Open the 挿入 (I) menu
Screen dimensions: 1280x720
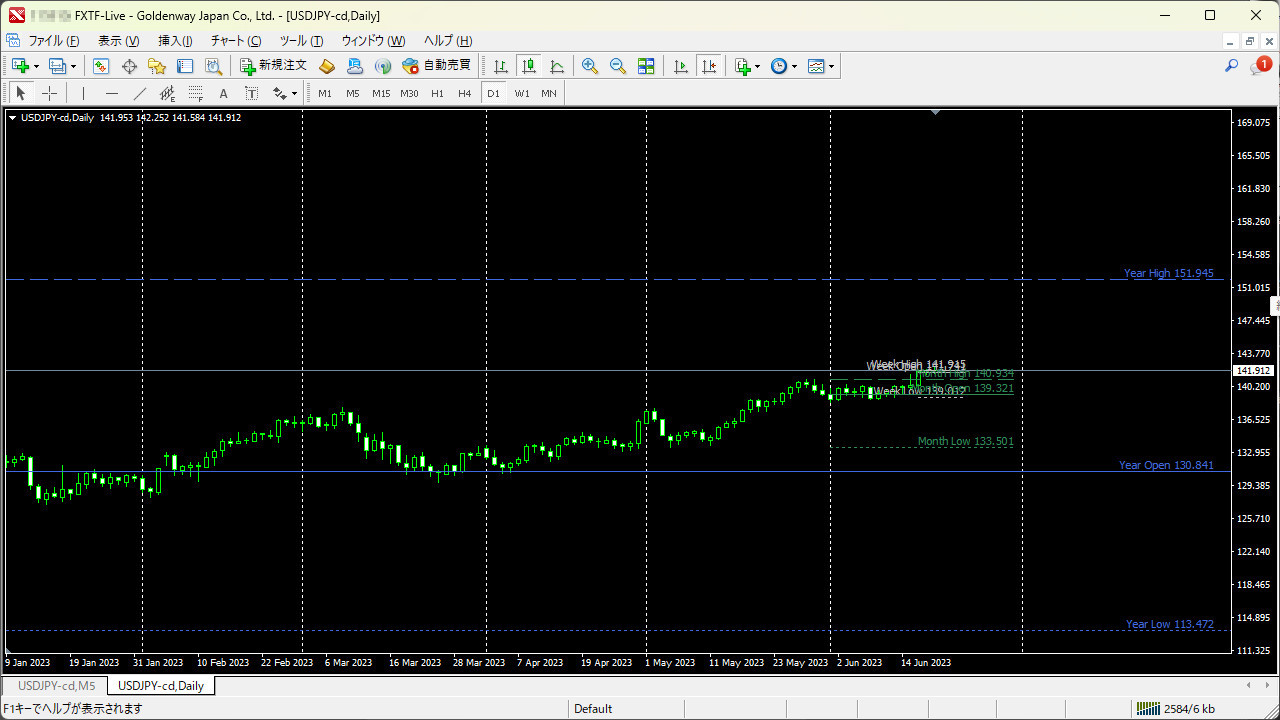coord(175,41)
